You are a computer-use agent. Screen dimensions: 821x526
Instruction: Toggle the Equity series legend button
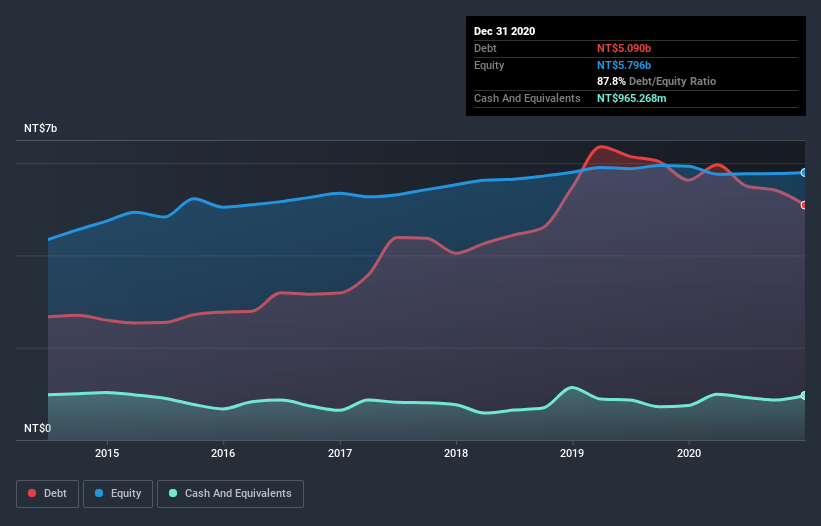118,494
